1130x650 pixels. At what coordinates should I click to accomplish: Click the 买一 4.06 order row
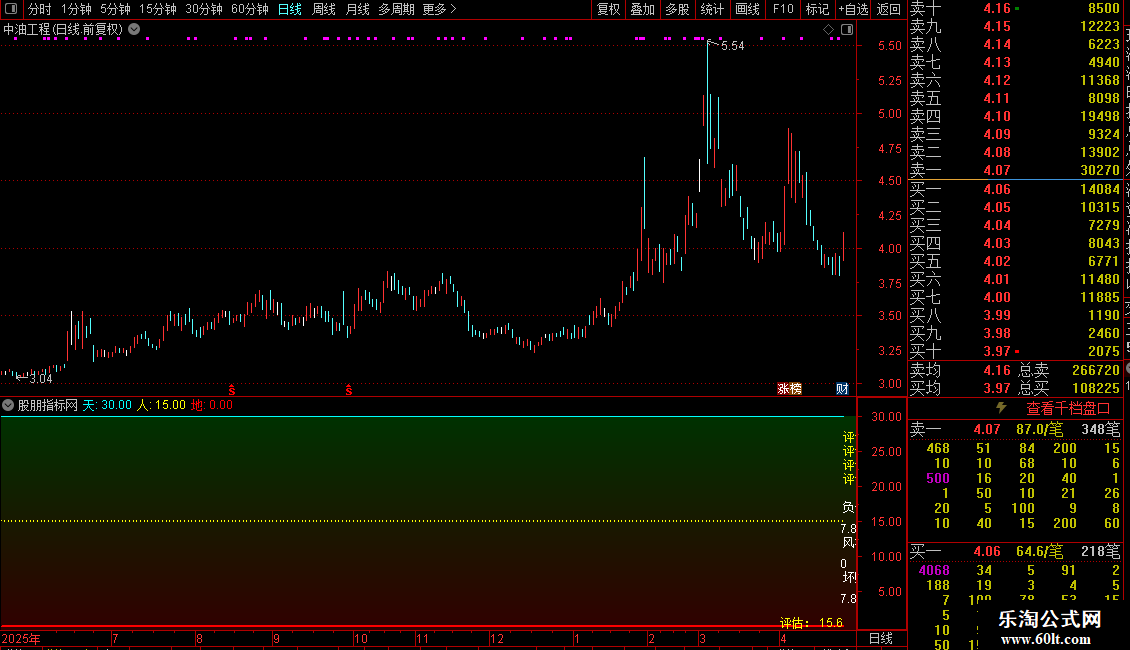pyautogui.click(x=1015, y=190)
